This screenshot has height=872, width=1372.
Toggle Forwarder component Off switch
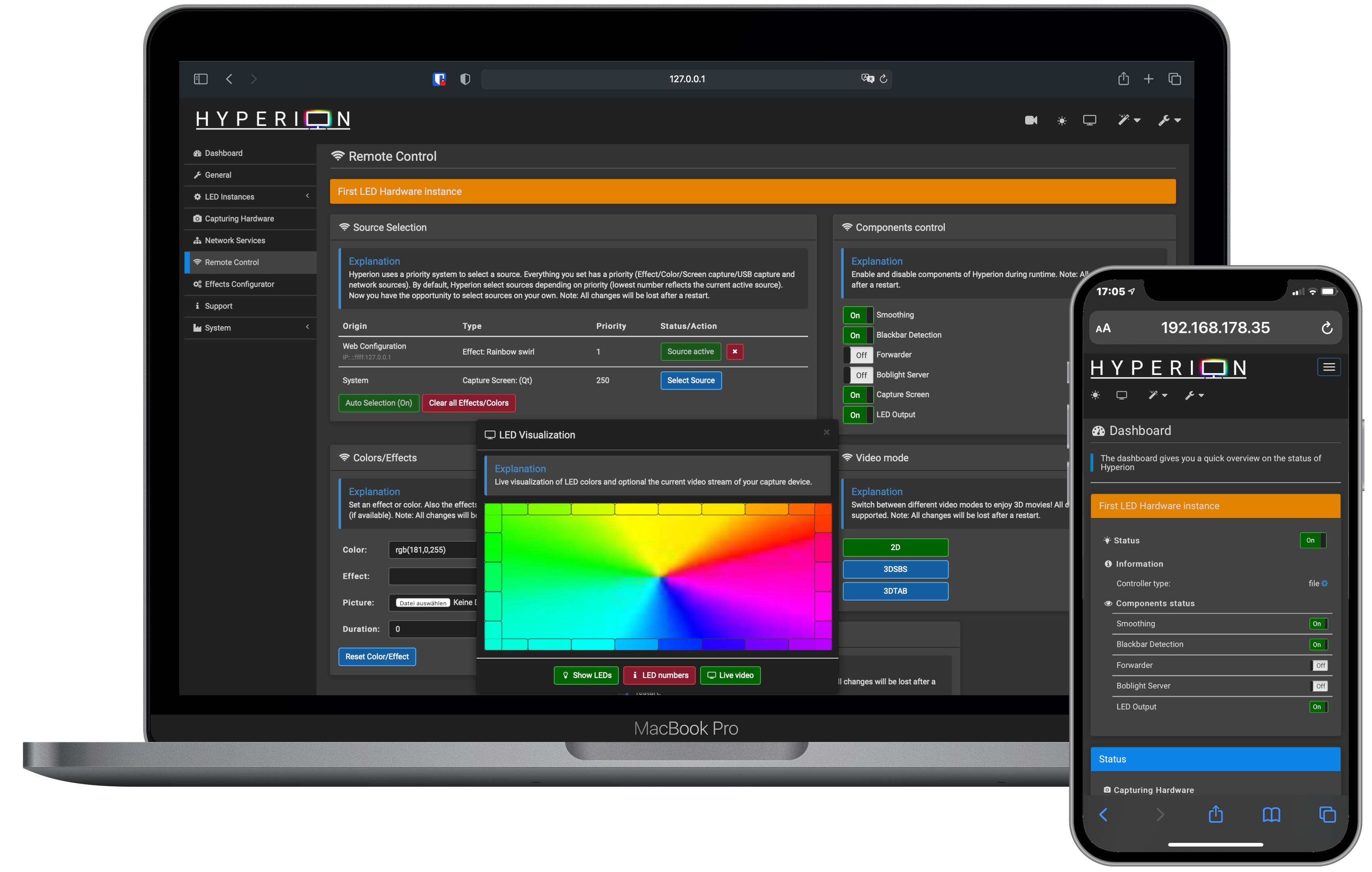(x=860, y=354)
